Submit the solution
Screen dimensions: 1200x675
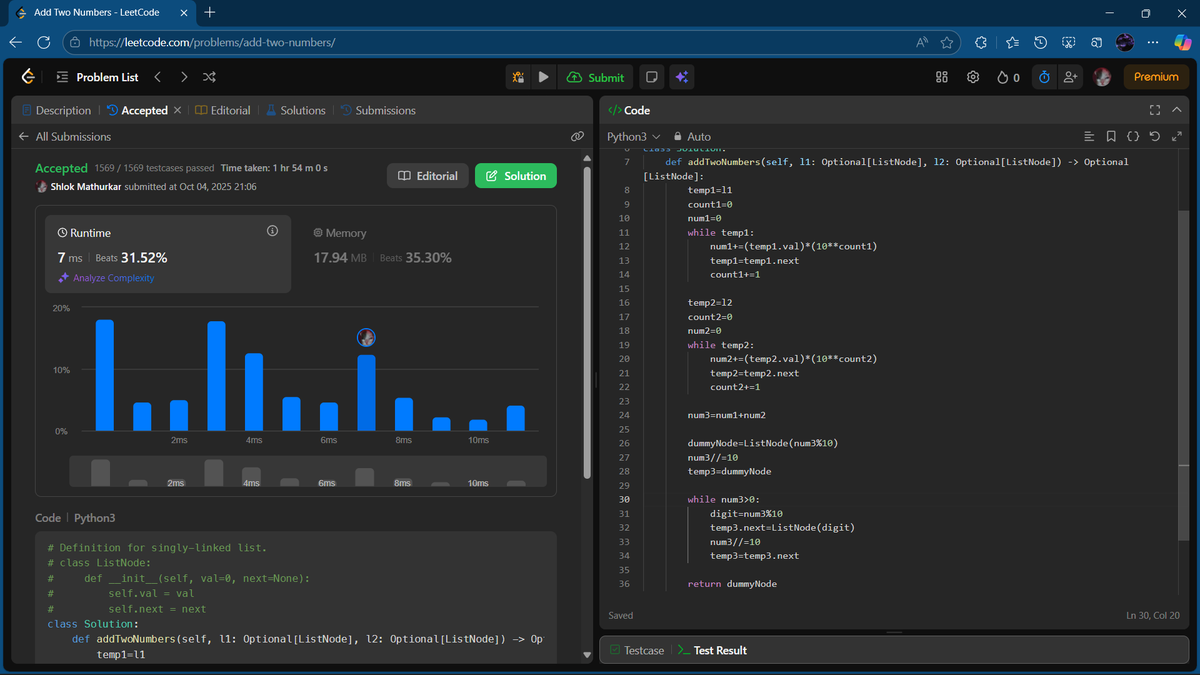(595, 77)
